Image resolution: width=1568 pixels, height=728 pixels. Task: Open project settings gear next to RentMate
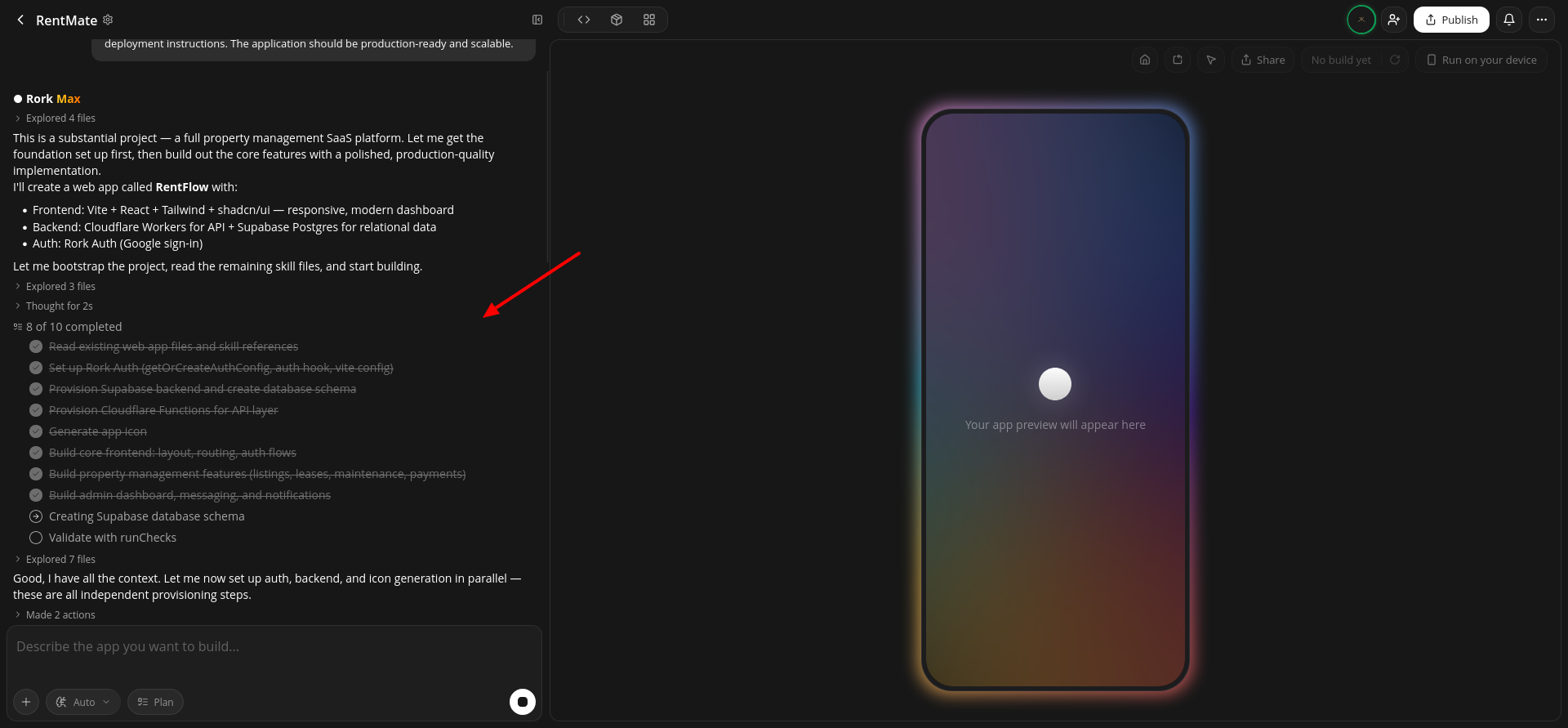(108, 20)
